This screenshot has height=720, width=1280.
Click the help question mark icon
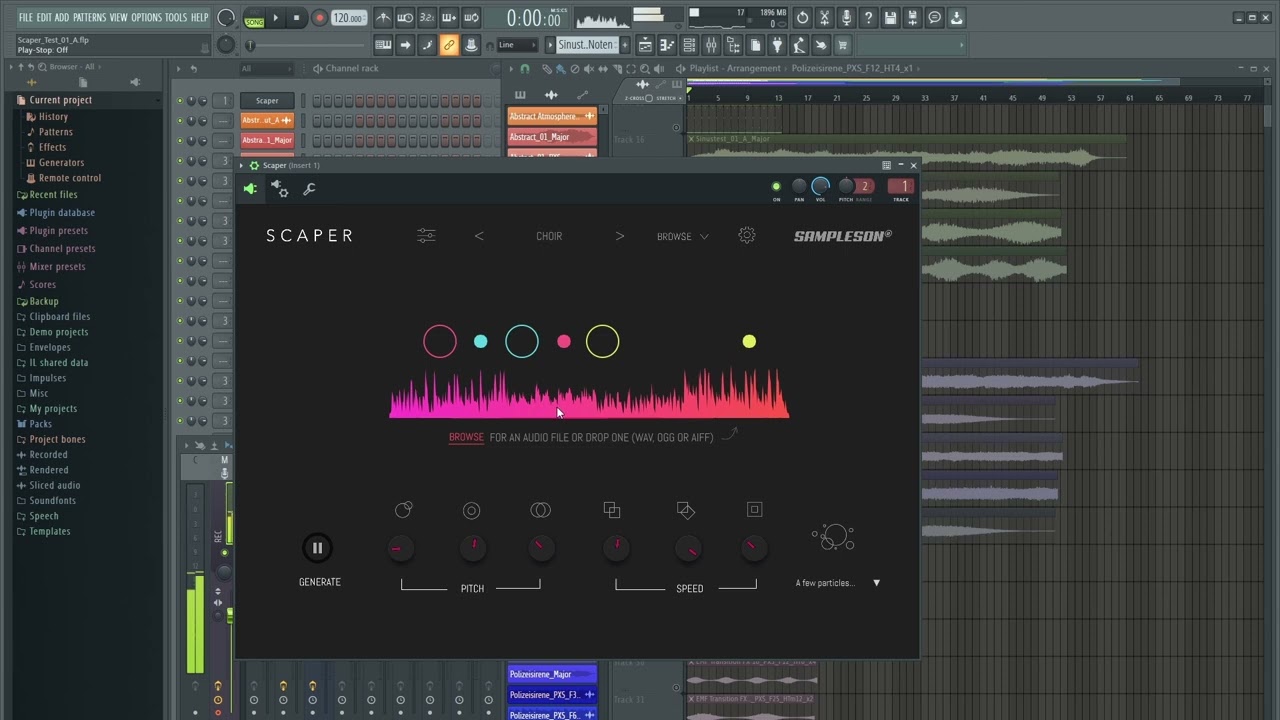pyautogui.click(x=868, y=18)
